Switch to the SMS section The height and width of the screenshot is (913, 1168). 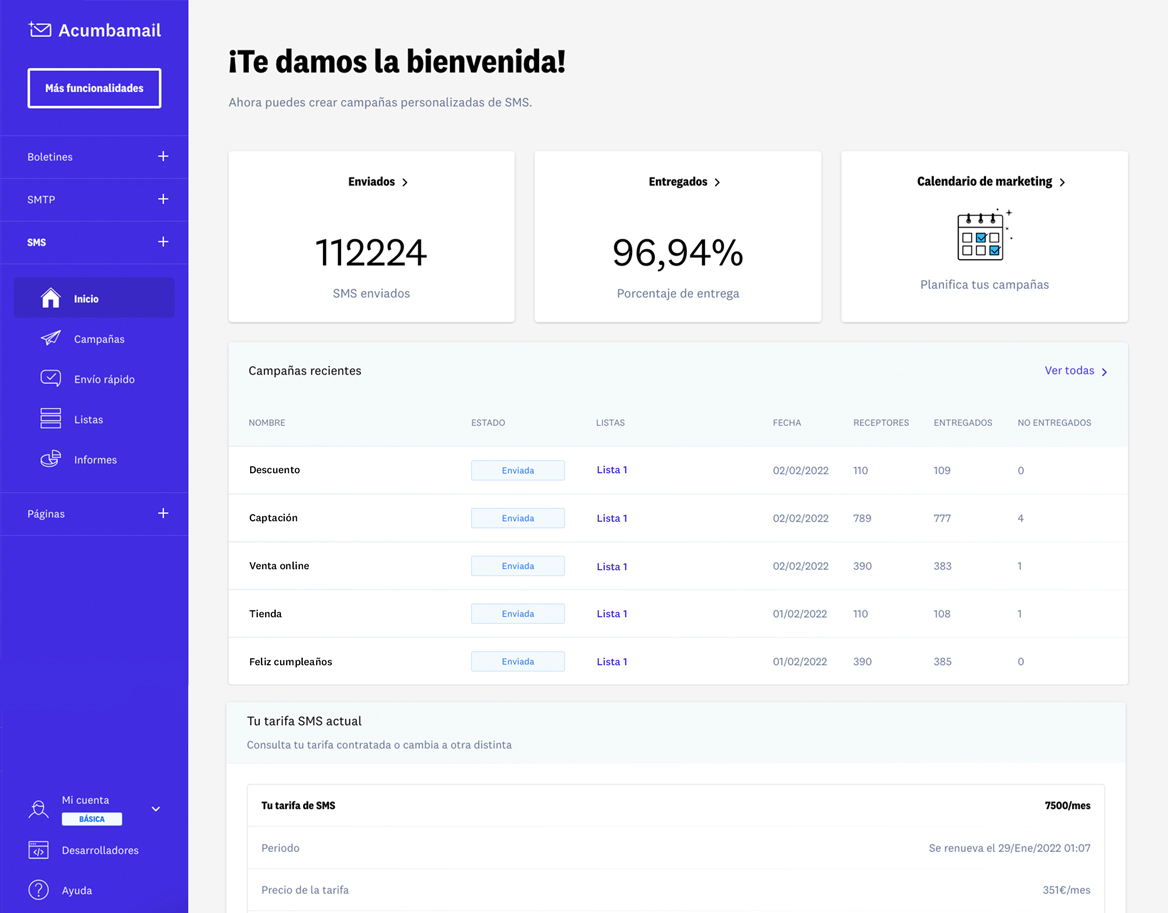click(36, 242)
